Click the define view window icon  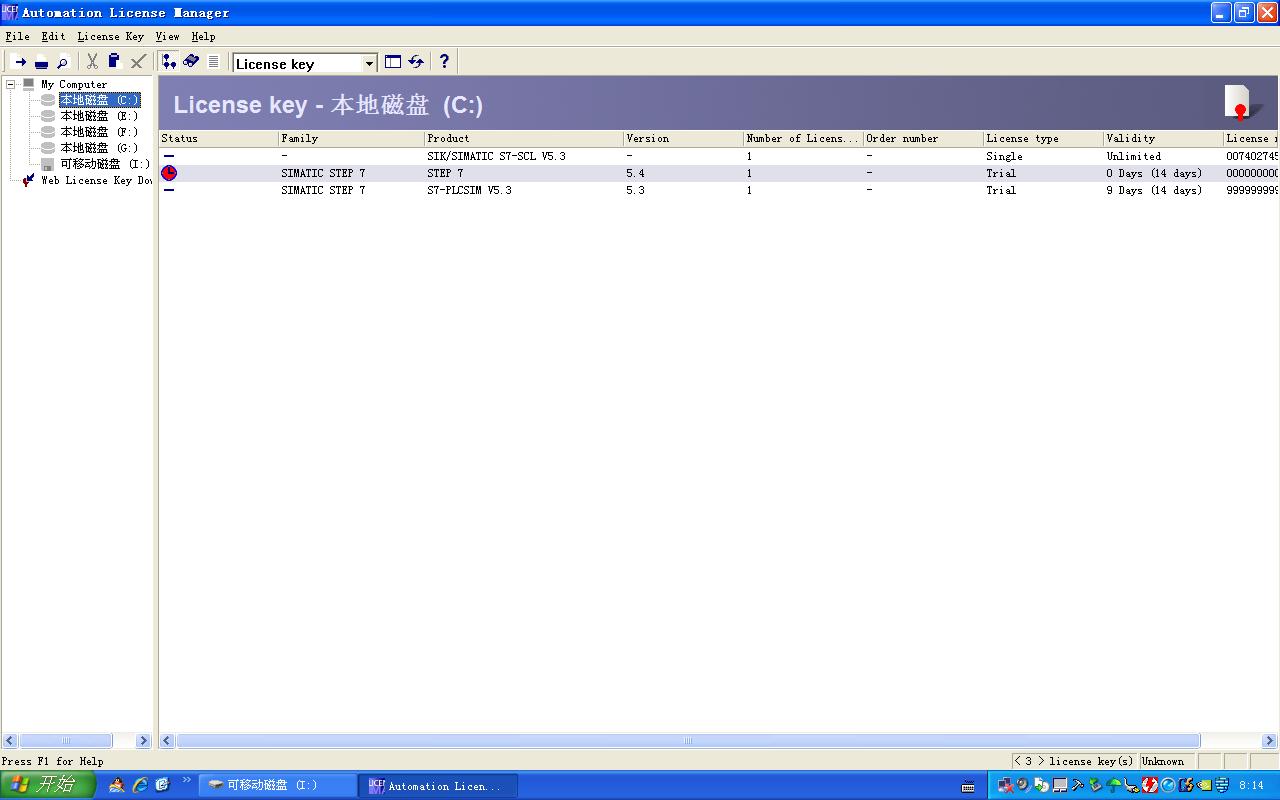[393, 62]
